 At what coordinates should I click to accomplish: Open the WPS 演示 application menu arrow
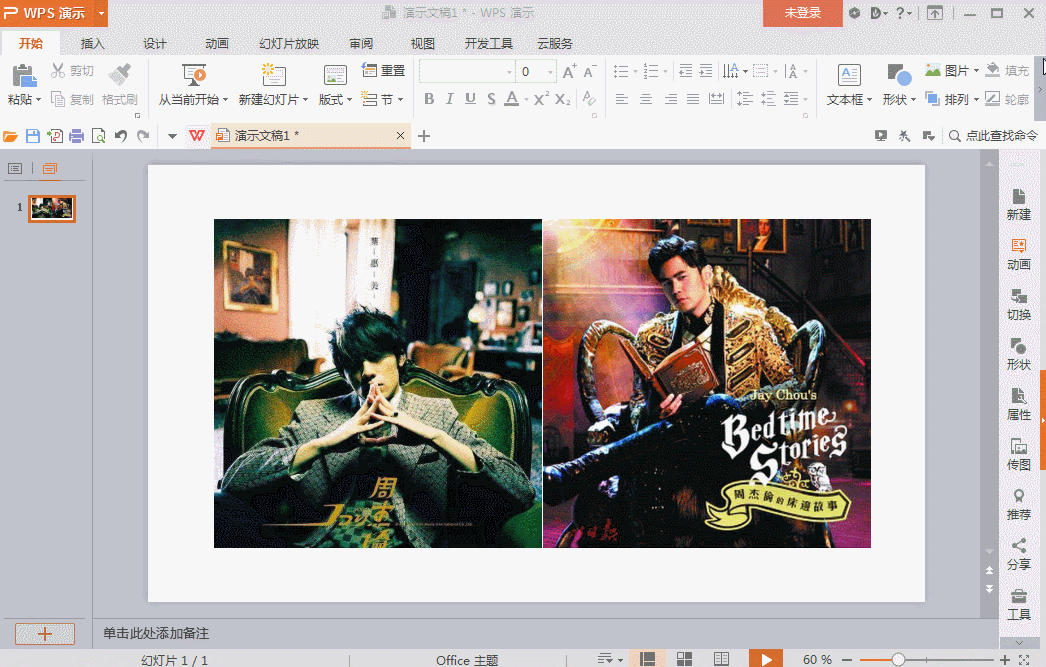[101, 13]
